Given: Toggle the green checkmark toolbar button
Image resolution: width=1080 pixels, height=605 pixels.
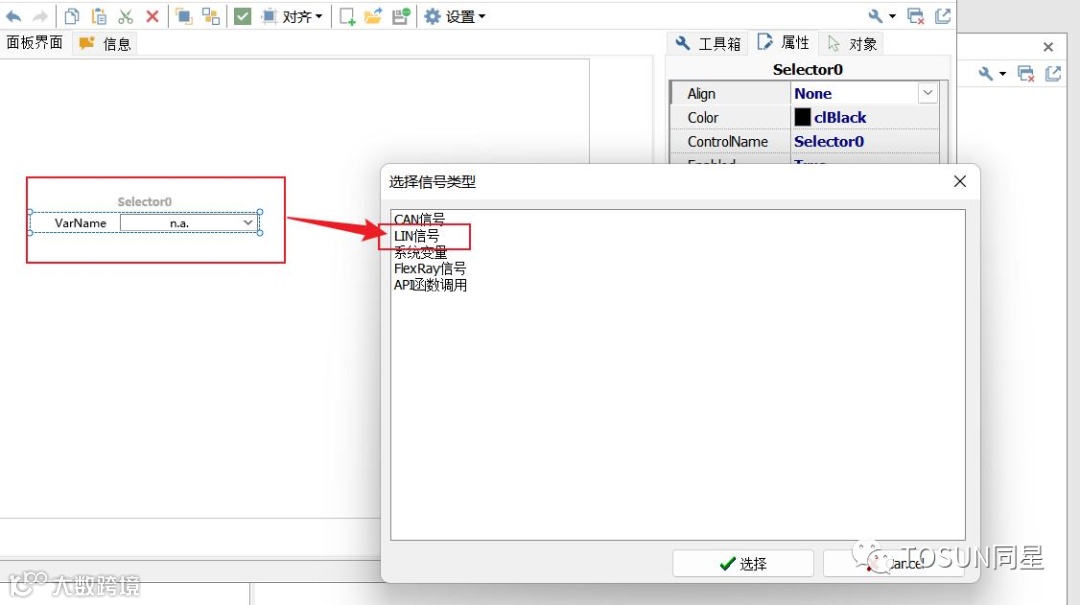Looking at the screenshot, I should [242, 17].
